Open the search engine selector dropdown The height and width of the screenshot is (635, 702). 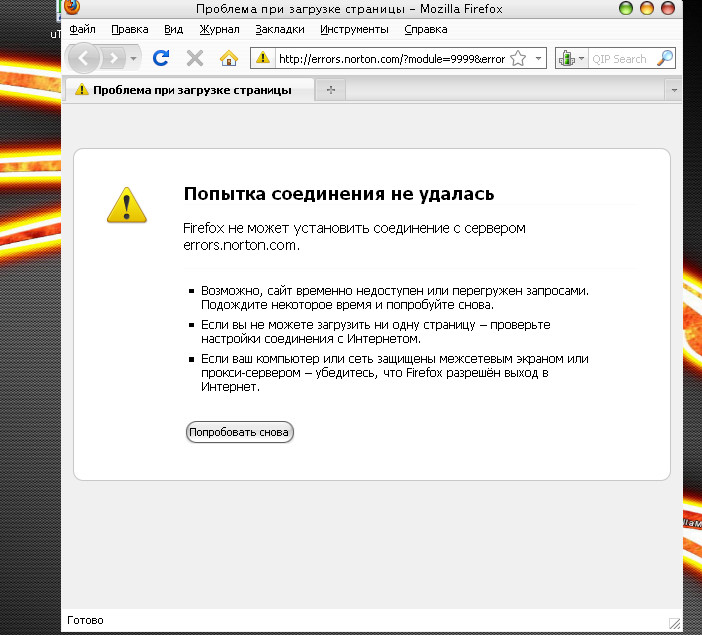point(571,59)
